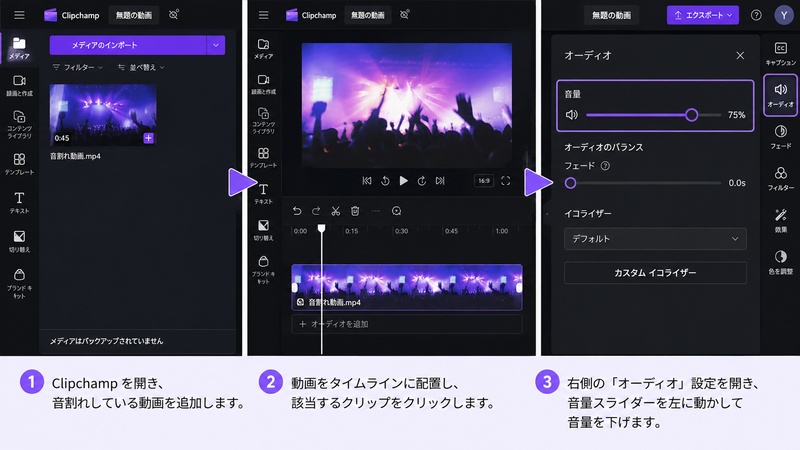Open 切り替え transitions in left panel sidebar
The image size is (800, 450).
tap(19, 241)
